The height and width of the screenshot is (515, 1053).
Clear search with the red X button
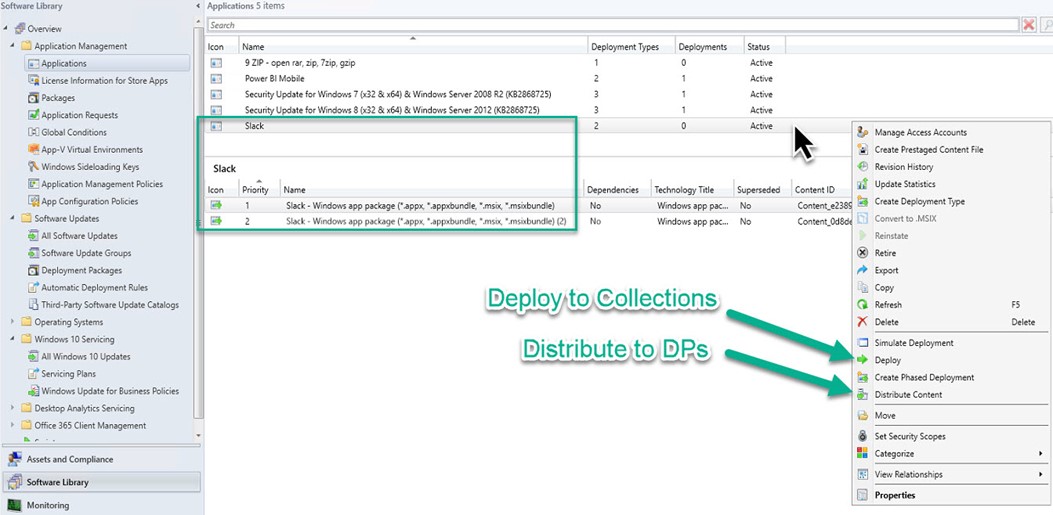(x=1028, y=25)
